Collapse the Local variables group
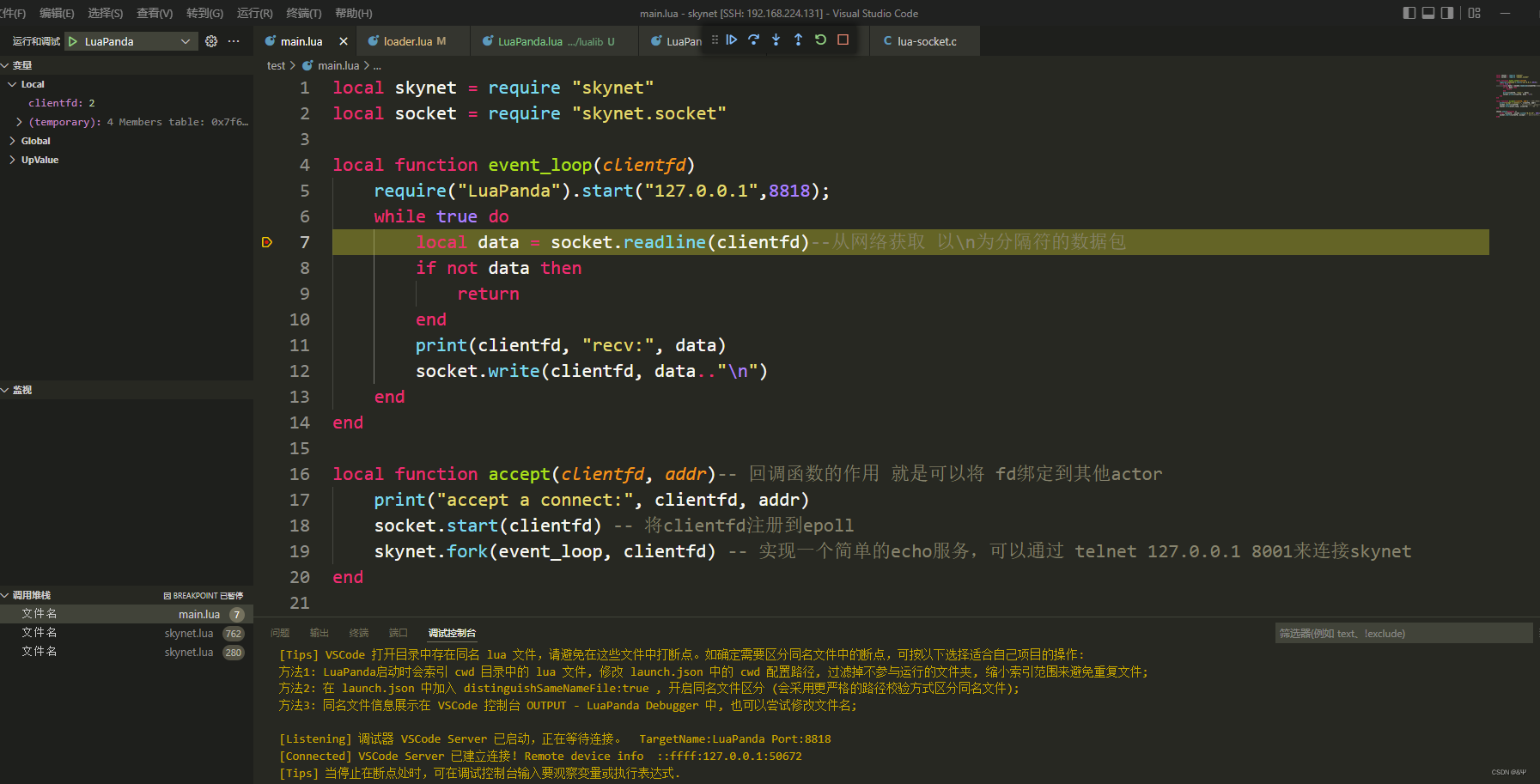1540x784 pixels. [x=12, y=84]
